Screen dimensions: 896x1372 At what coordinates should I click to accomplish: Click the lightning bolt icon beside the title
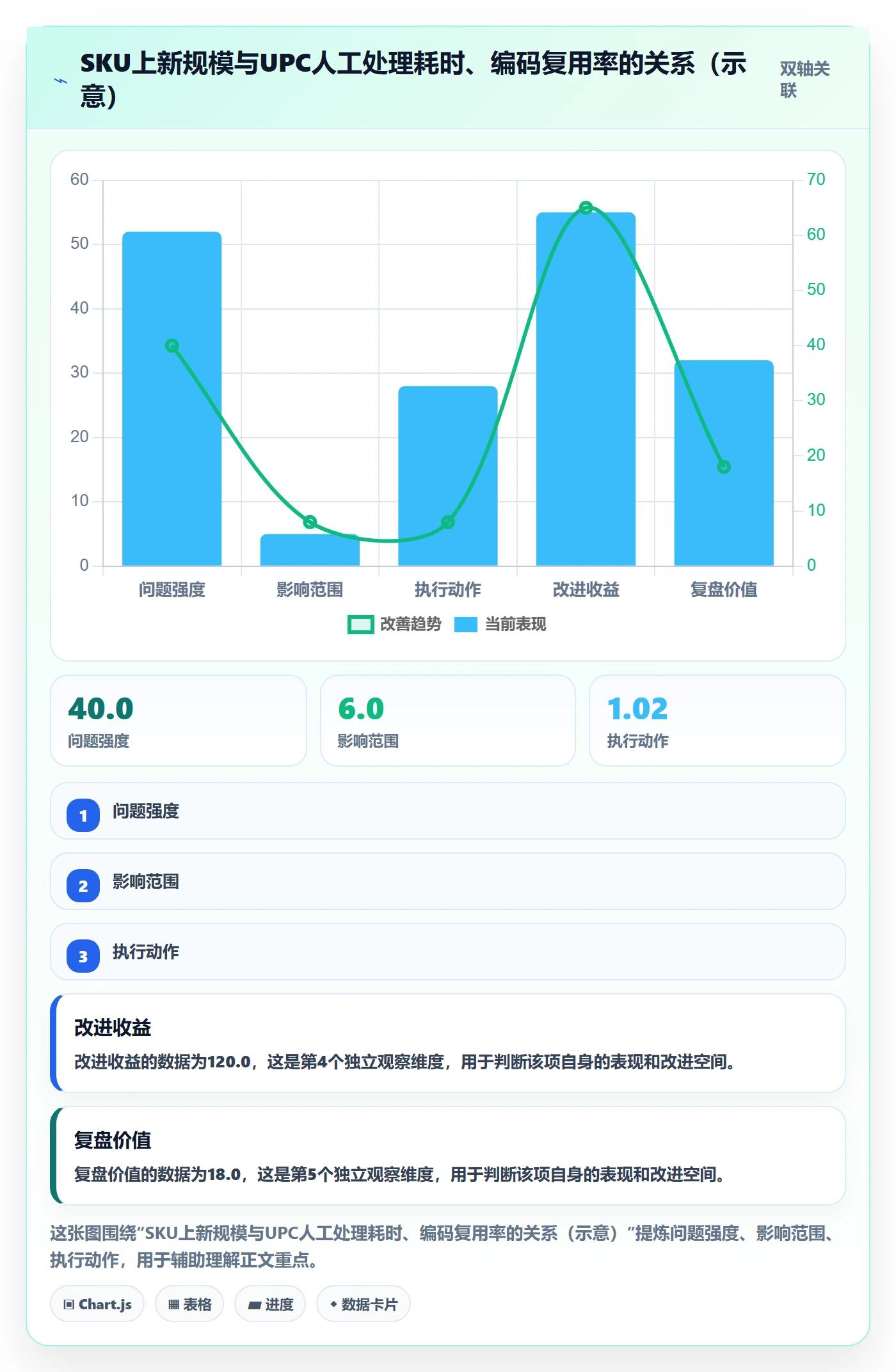coord(61,81)
